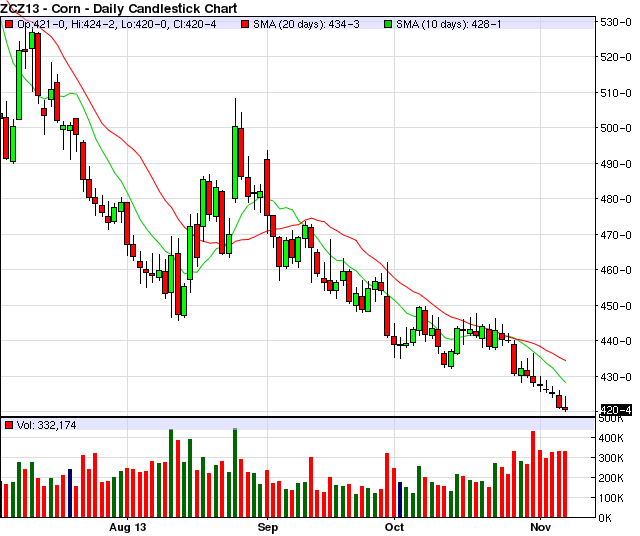Click the SMA (20 days): 434-3 label

click(x=306, y=24)
